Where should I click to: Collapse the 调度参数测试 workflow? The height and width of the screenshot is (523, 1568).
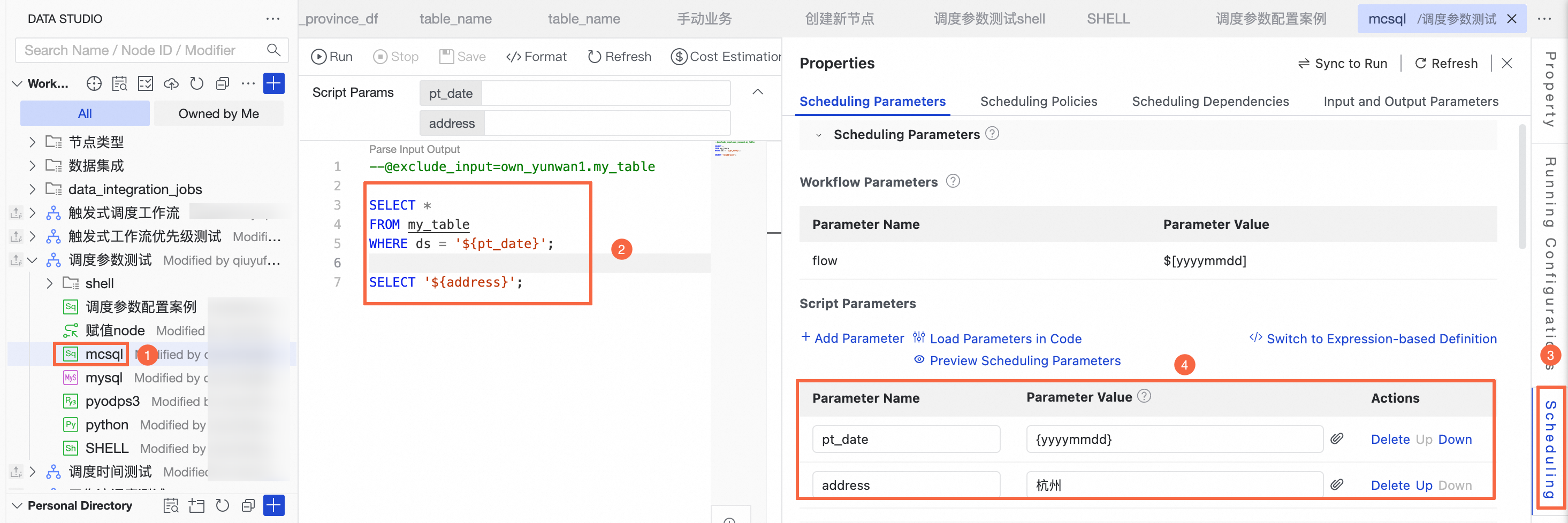pyautogui.click(x=33, y=260)
